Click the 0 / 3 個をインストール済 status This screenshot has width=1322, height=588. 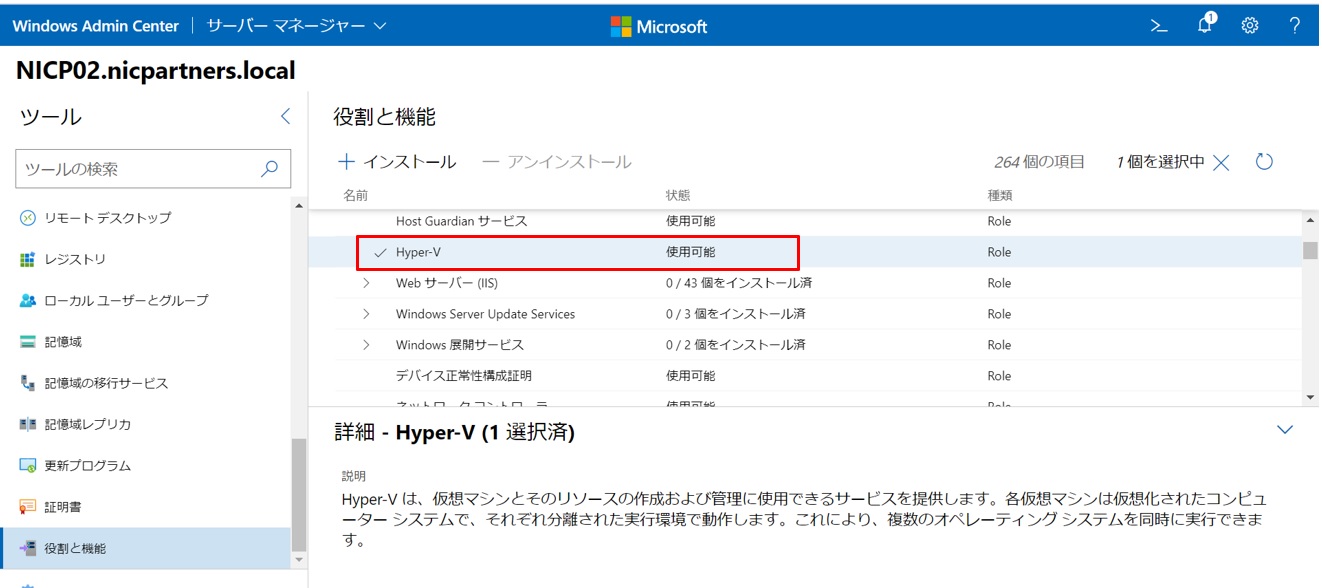tap(735, 314)
